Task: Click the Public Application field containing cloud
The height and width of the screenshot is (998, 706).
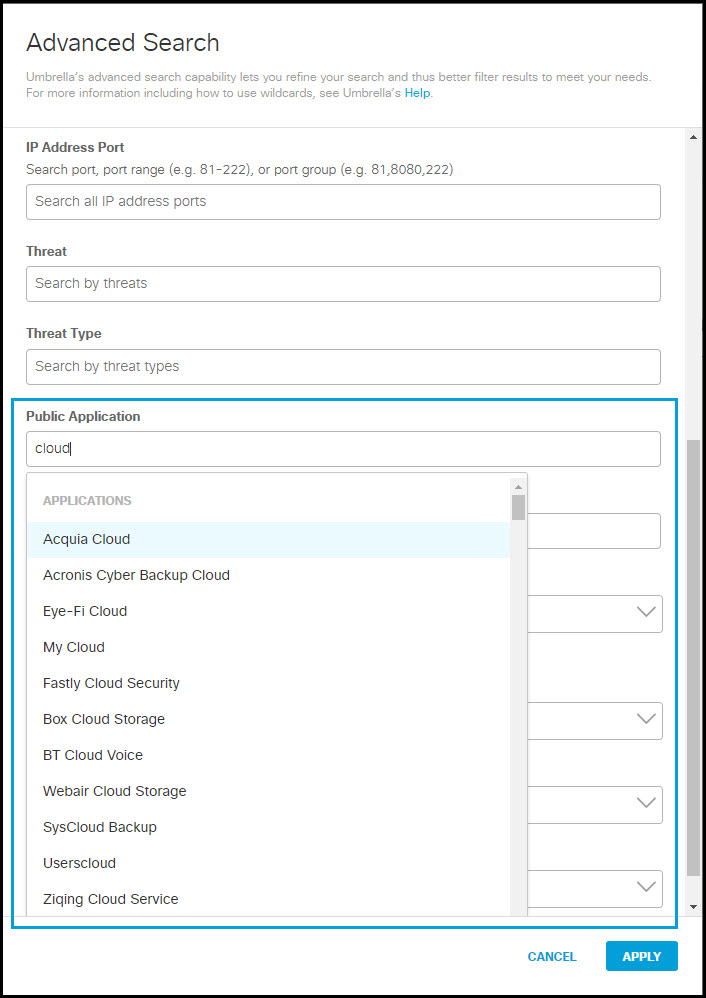Action: tap(343, 449)
